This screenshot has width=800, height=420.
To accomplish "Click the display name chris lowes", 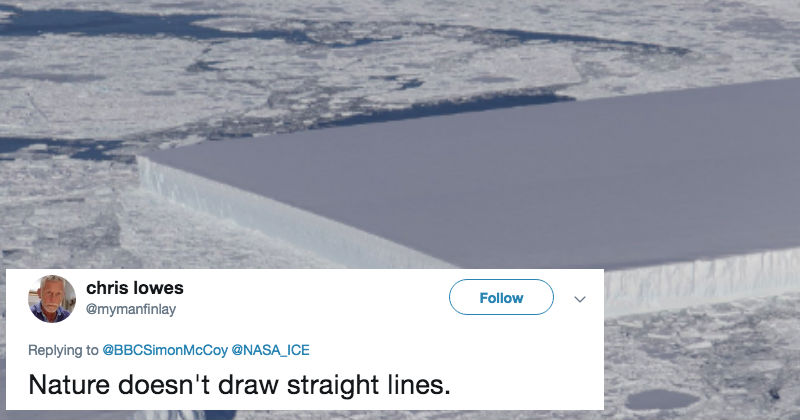I will pyautogui.click(x=135, y=288).
